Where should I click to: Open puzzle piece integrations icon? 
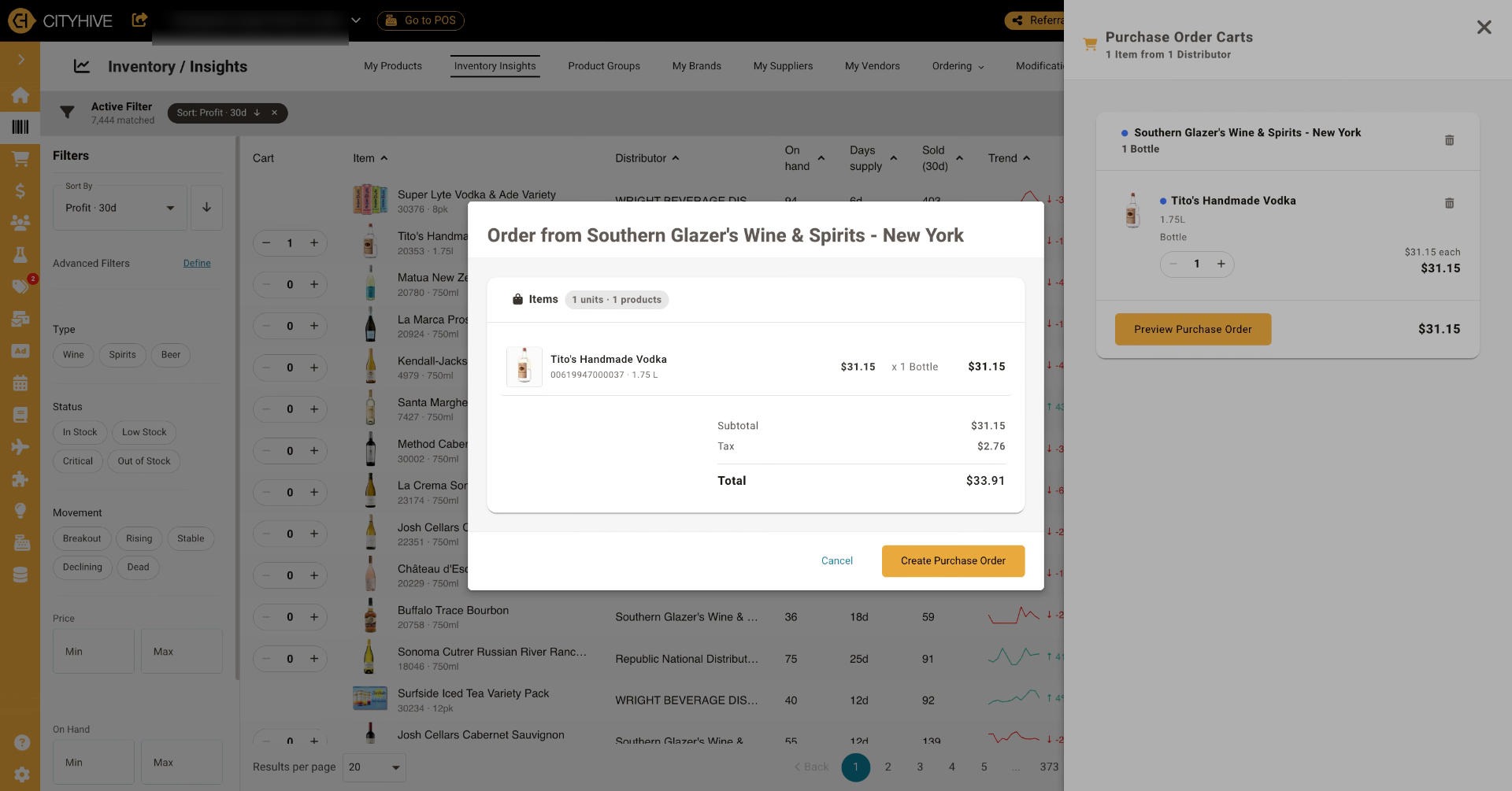pos(20,479)
